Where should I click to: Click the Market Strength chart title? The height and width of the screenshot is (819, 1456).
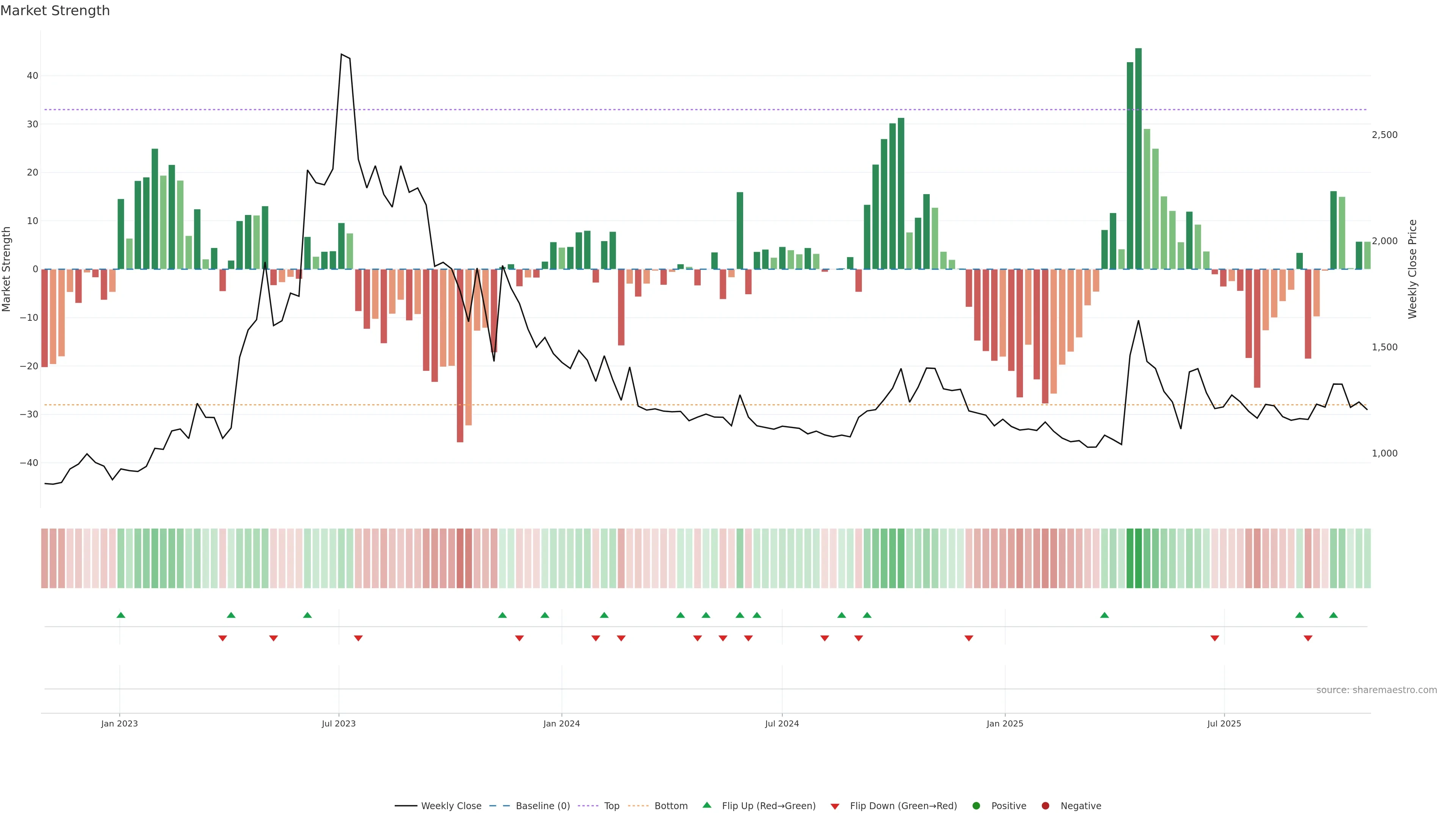coord(55,11)
